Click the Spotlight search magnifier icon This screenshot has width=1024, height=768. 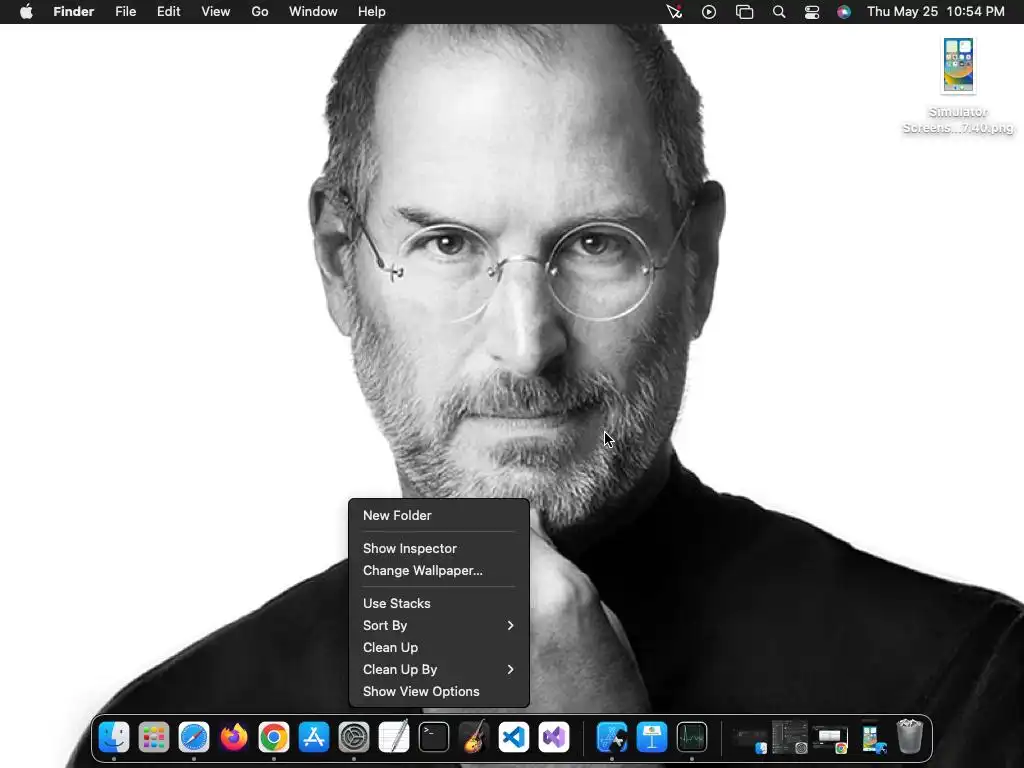[778, 12]
